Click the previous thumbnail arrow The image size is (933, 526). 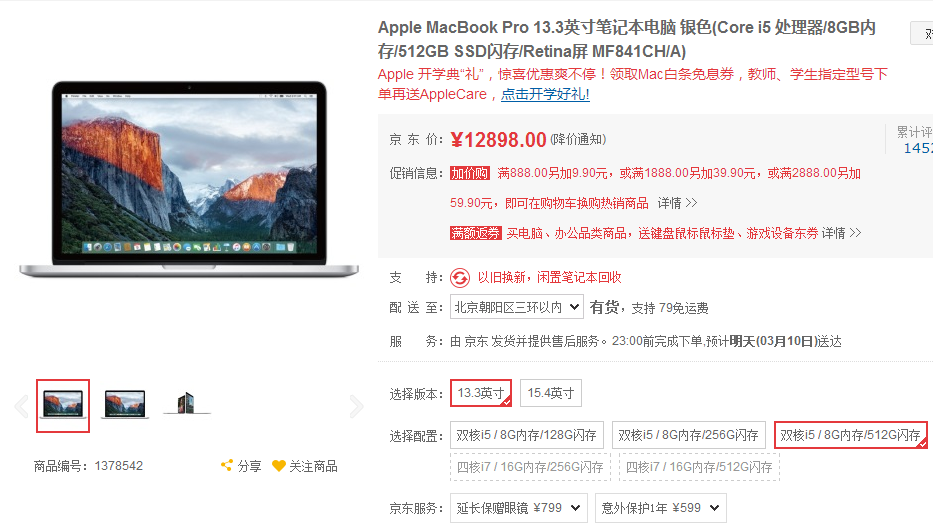21,406
